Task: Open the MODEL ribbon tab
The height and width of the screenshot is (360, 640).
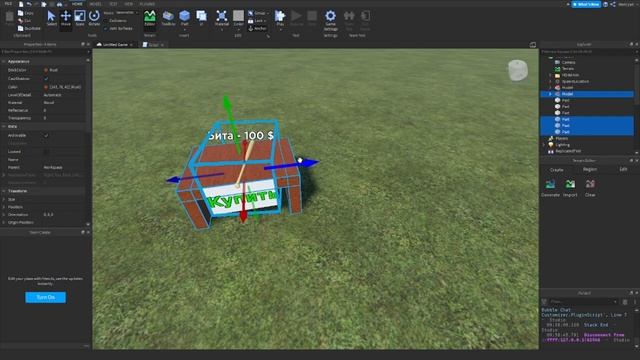Action: (96, 4)
